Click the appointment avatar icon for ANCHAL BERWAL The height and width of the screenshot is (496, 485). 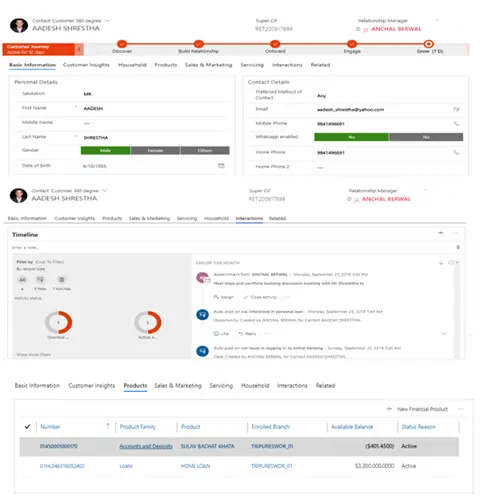(x=202, y=277)
